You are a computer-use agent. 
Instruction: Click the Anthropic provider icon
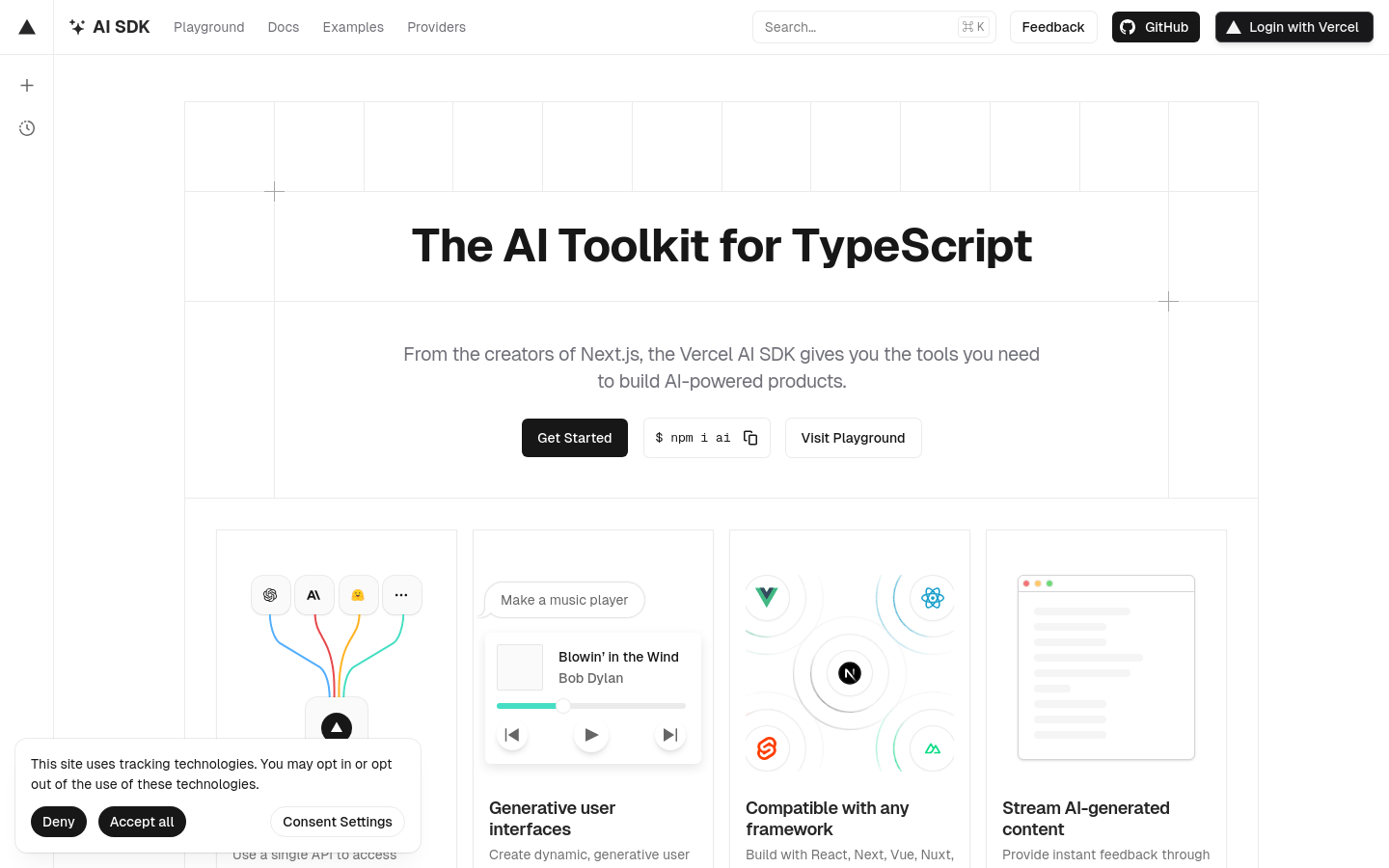[314, 595]
